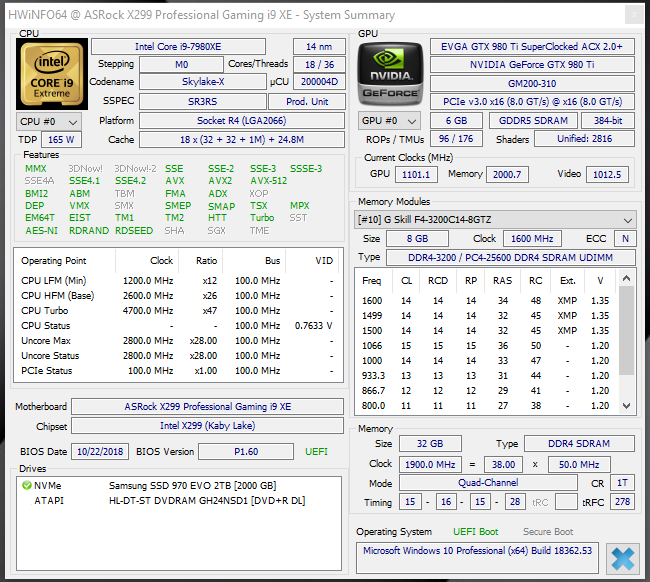
Task: Click the GM200-310 GPU chip field
Action: point(532,83)
